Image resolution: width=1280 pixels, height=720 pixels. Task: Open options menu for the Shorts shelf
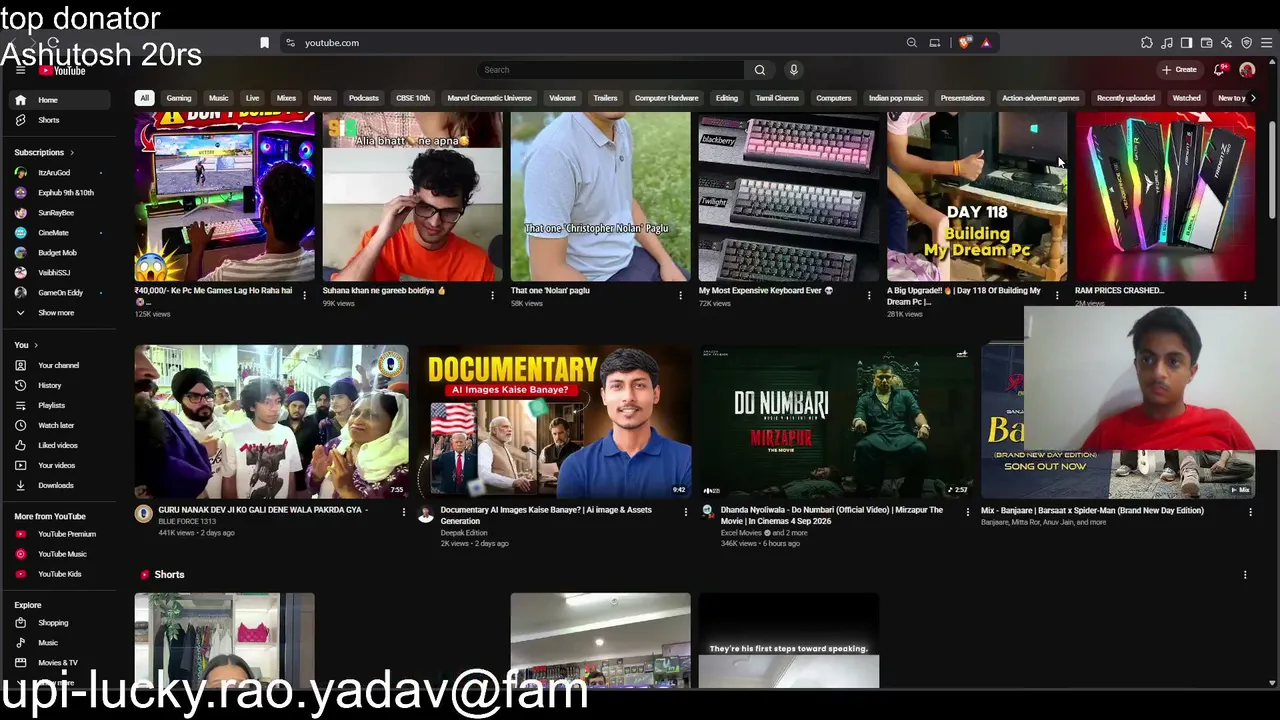1245,575
